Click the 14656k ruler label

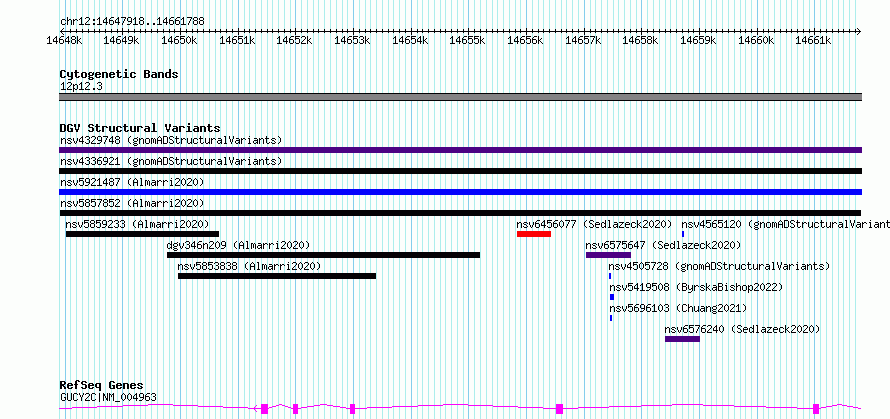pos(526,40)
